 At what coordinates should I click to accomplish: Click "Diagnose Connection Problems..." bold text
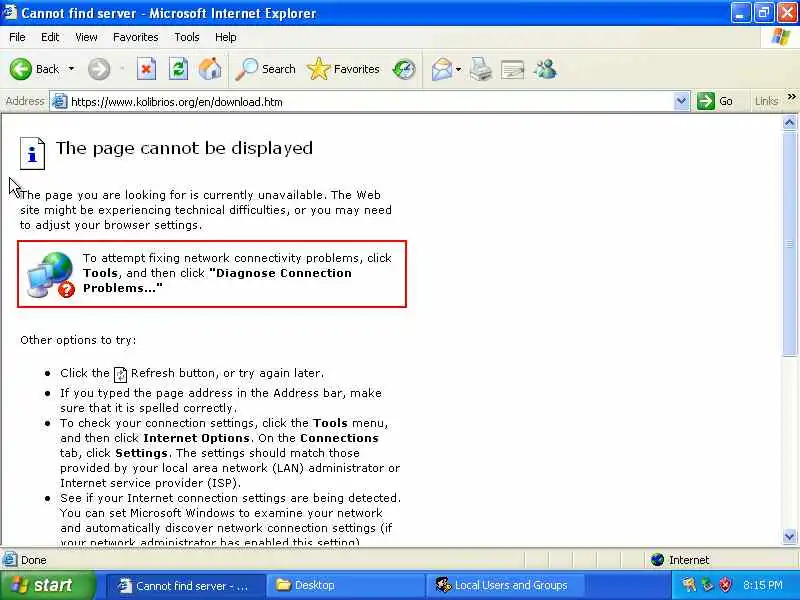(217, 281)
